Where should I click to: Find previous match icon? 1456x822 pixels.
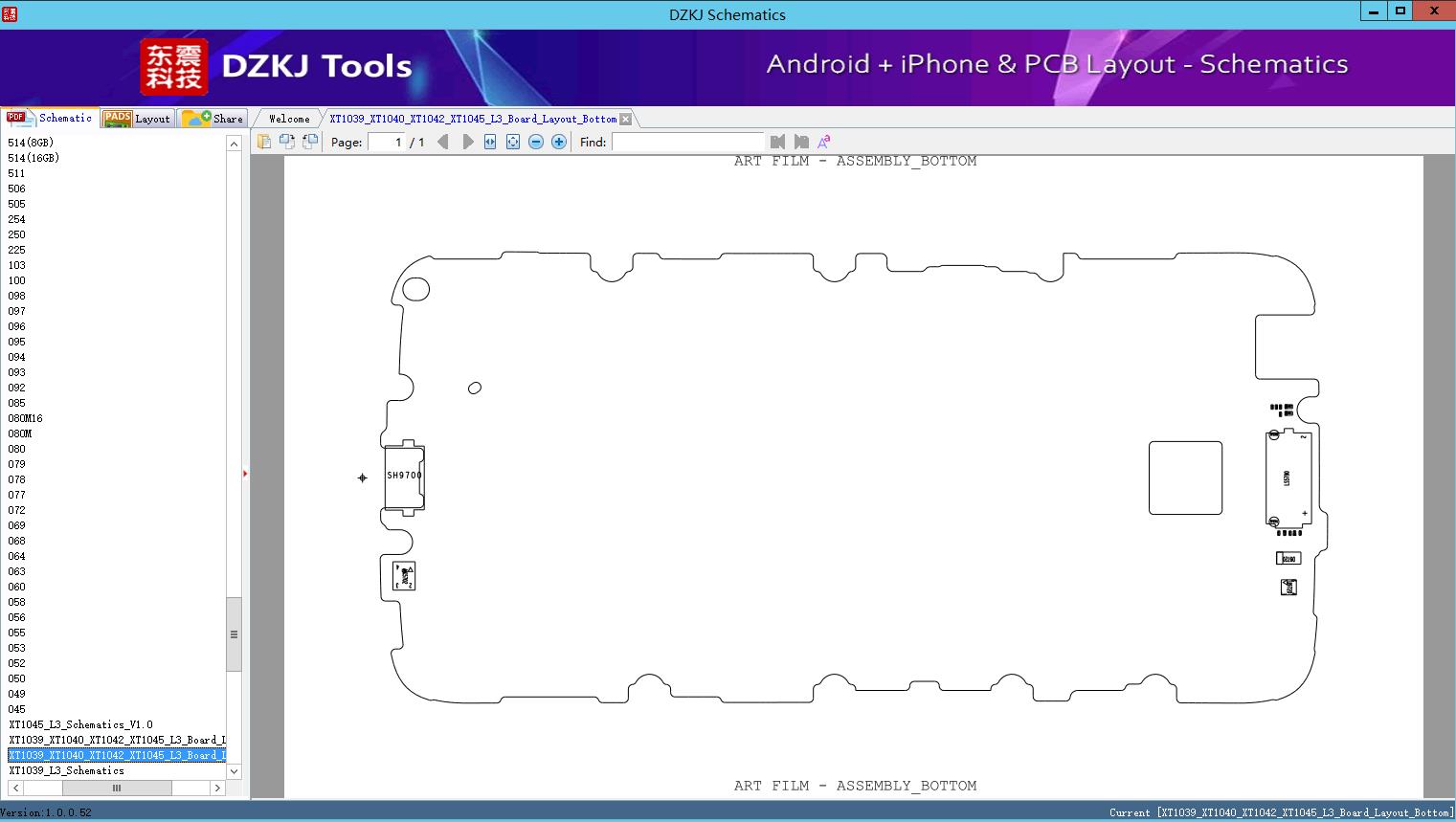777,142
